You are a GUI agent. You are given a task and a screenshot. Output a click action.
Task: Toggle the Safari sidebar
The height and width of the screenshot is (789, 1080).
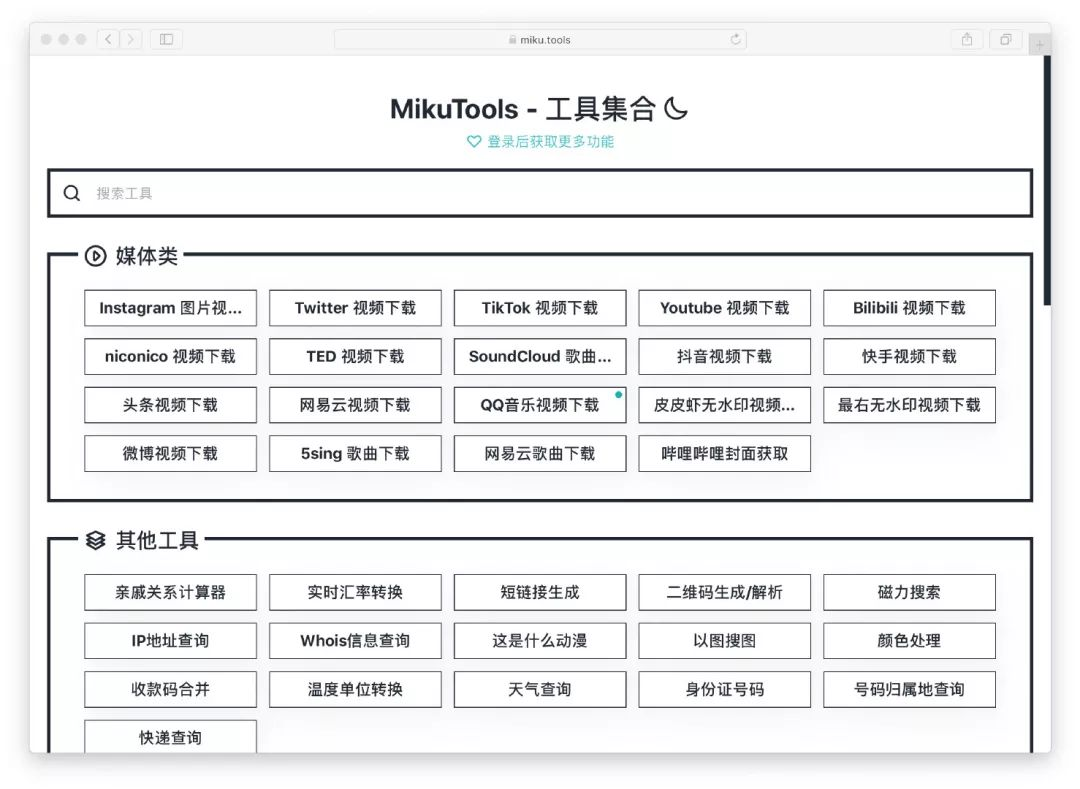coord(166,39)
